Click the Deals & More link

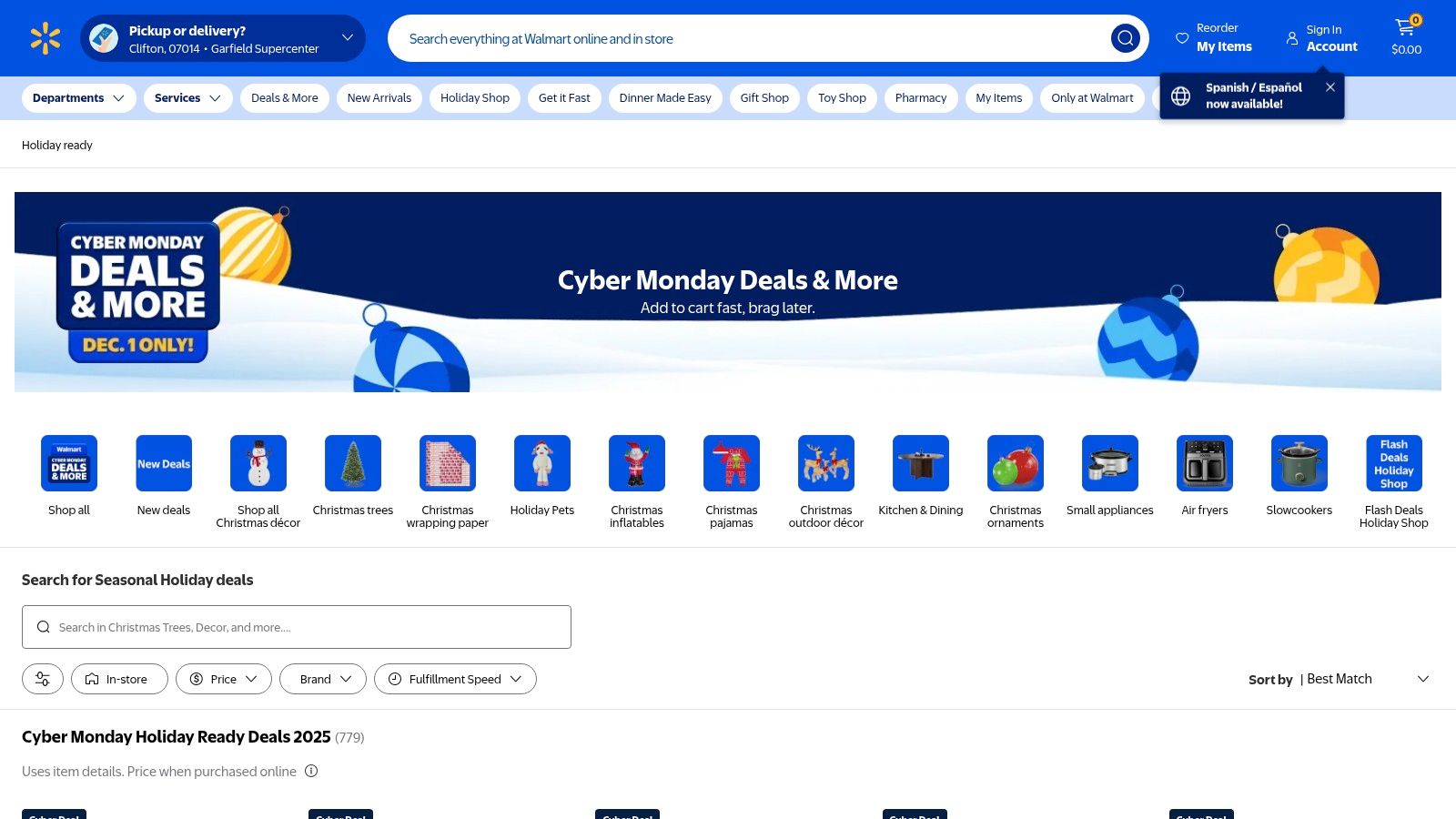(x=284, y=98)
